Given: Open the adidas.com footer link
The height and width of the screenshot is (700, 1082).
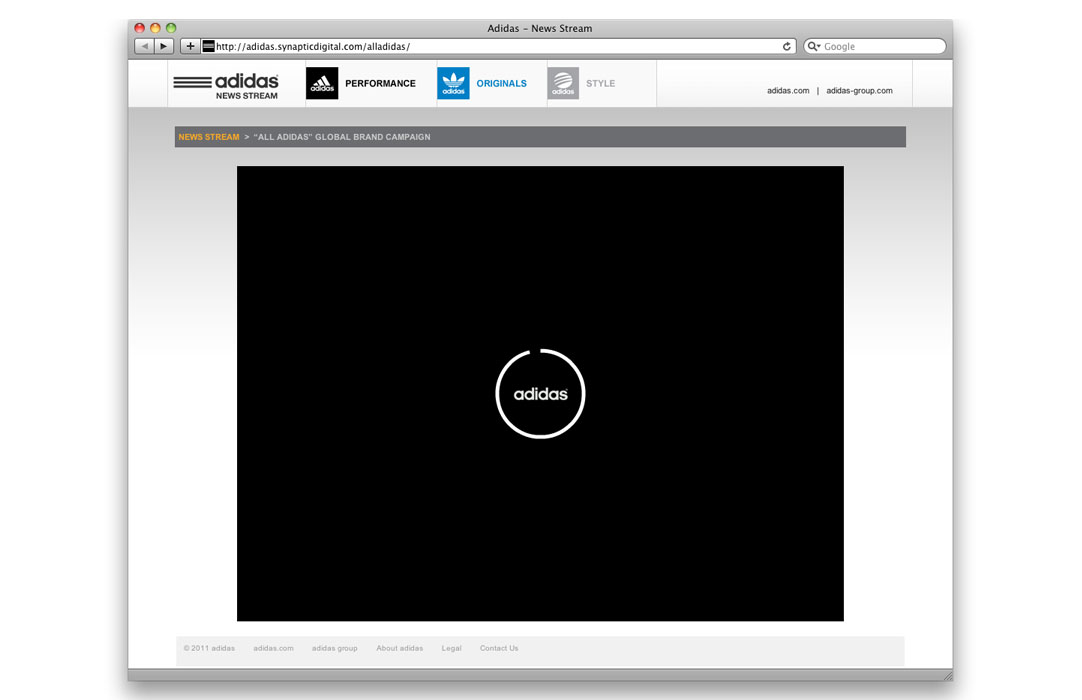Looking at the screenshot, I should point(273,648).
